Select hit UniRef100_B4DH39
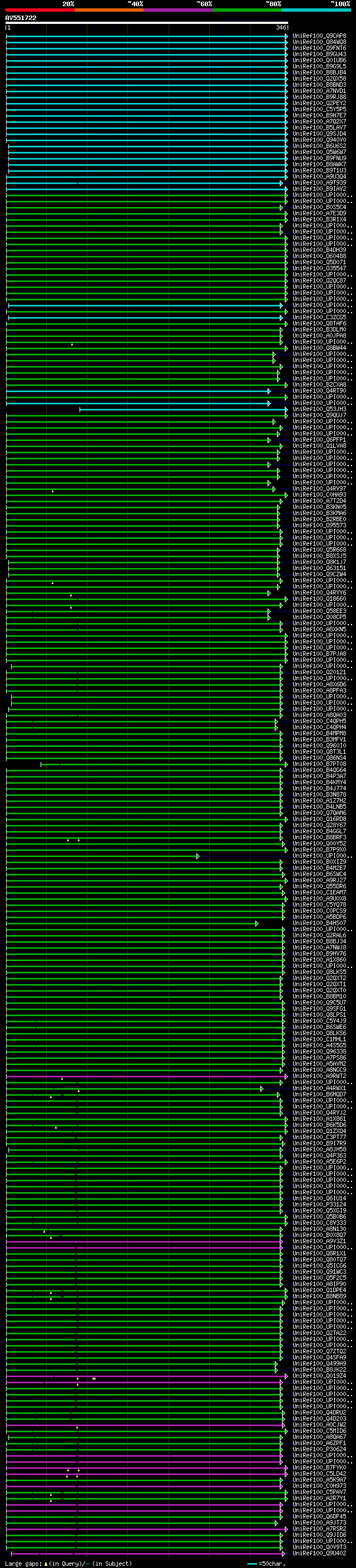This screenshot has width=356, height=1568. (x=319, y=250)
